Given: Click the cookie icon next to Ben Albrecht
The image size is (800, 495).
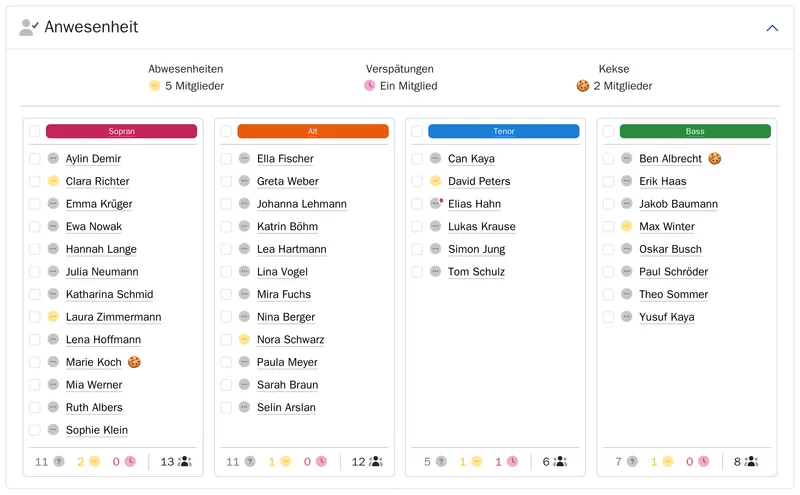Looking at the screenshot, I should (x=715, y=158).
